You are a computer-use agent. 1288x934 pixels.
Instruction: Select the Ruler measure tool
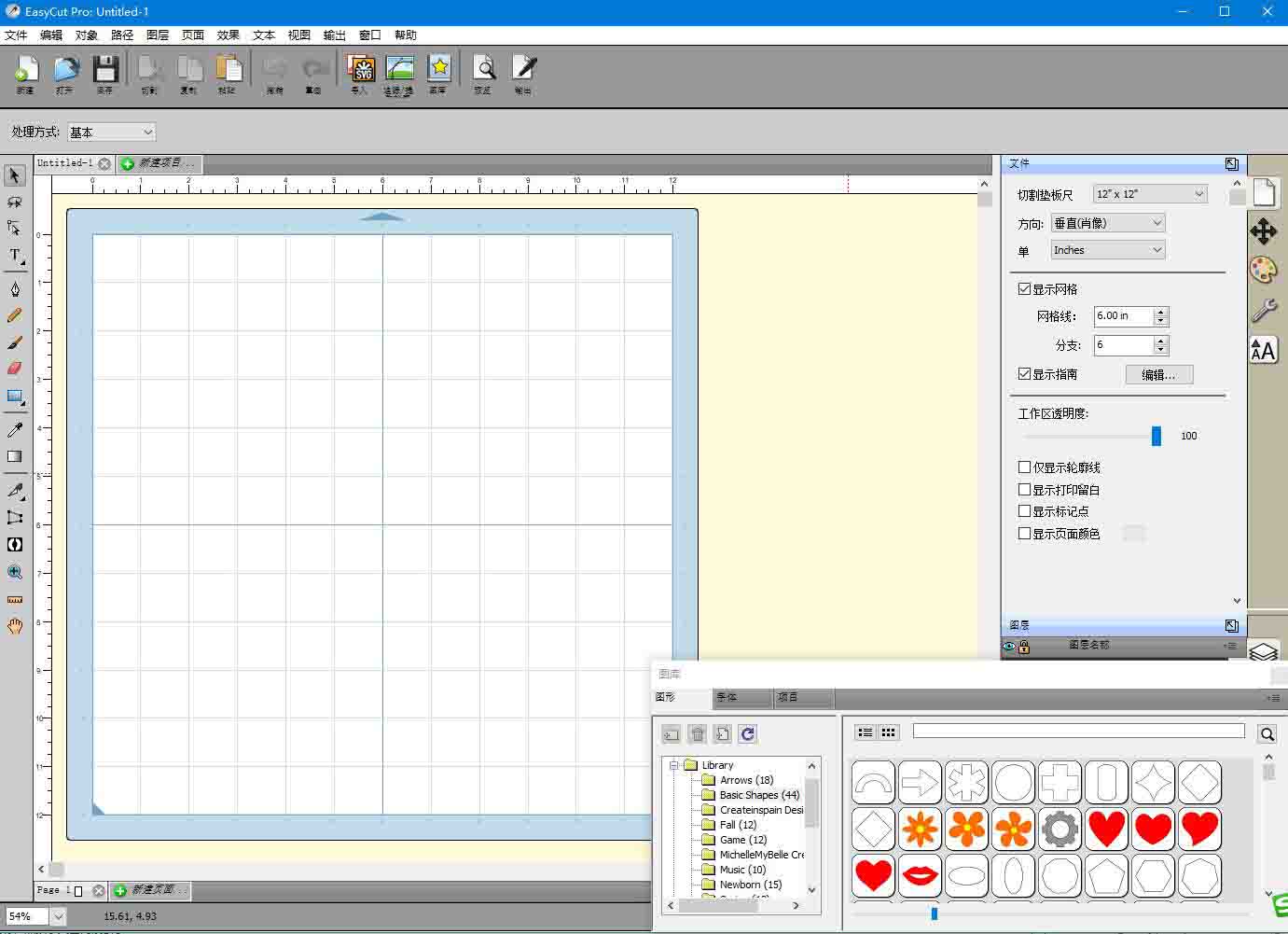pyautogui.click(x=15, y=599)
